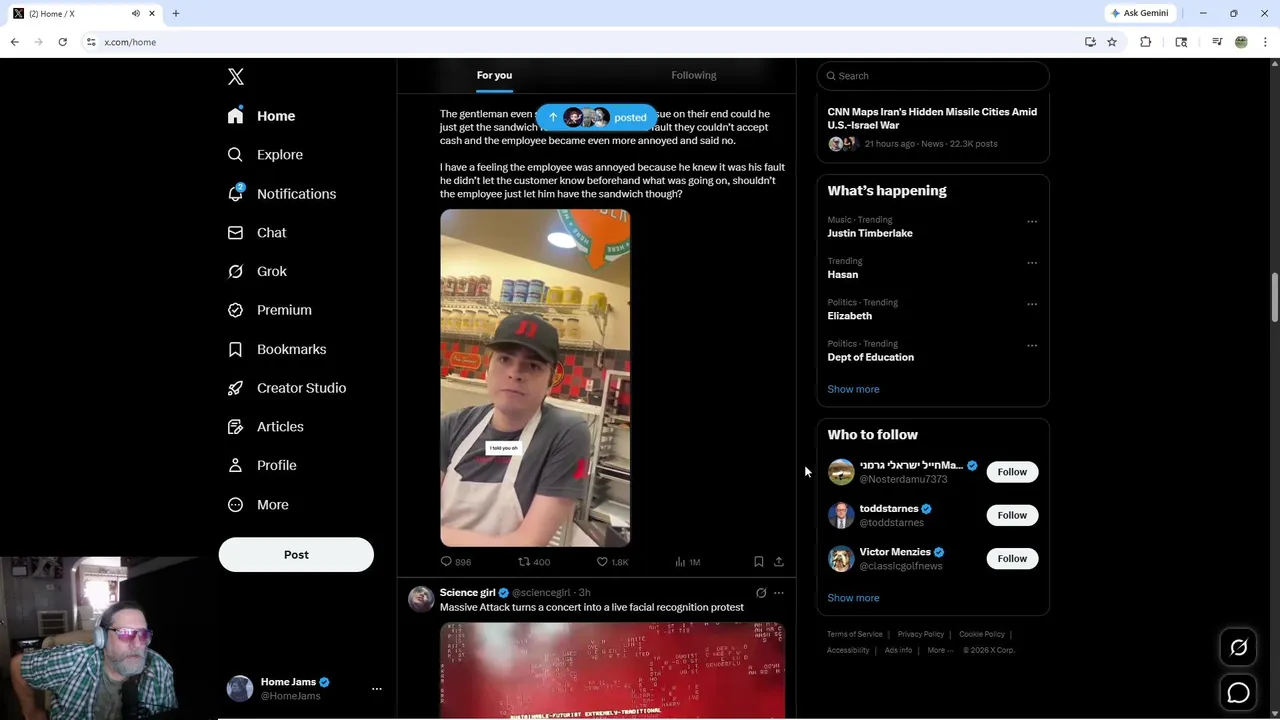Image resolution: width=1280 pixels, height=720 pixels.
Task: Open Victor Menzies profile avatar
Action: 841,559
